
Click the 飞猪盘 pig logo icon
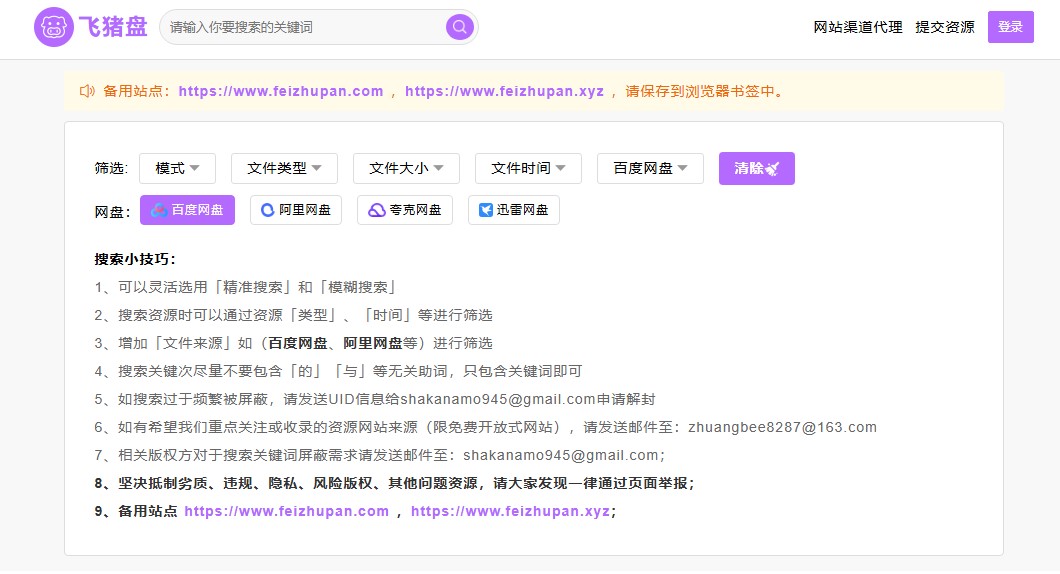point(54,27)
